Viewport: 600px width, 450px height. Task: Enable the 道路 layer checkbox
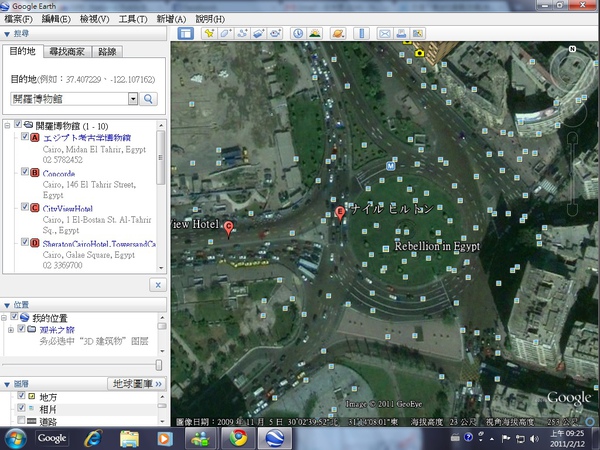[21, 420]
